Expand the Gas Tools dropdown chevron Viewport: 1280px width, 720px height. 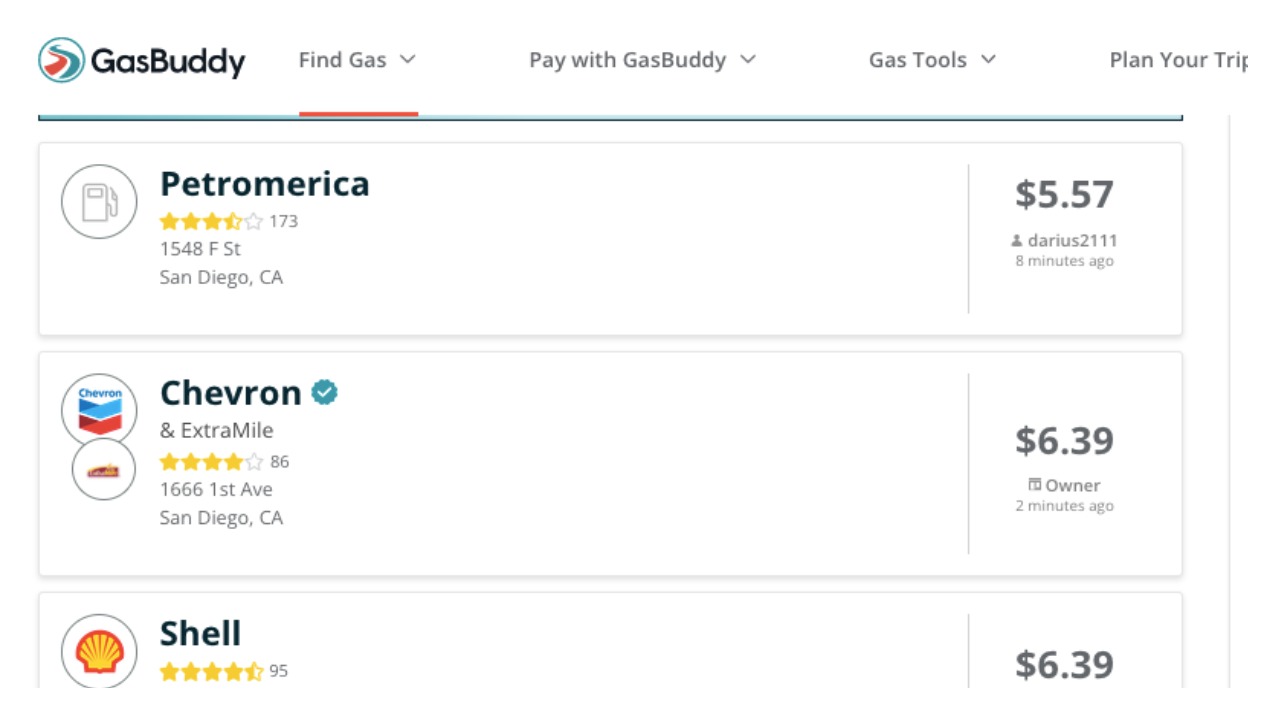point(988,60)
